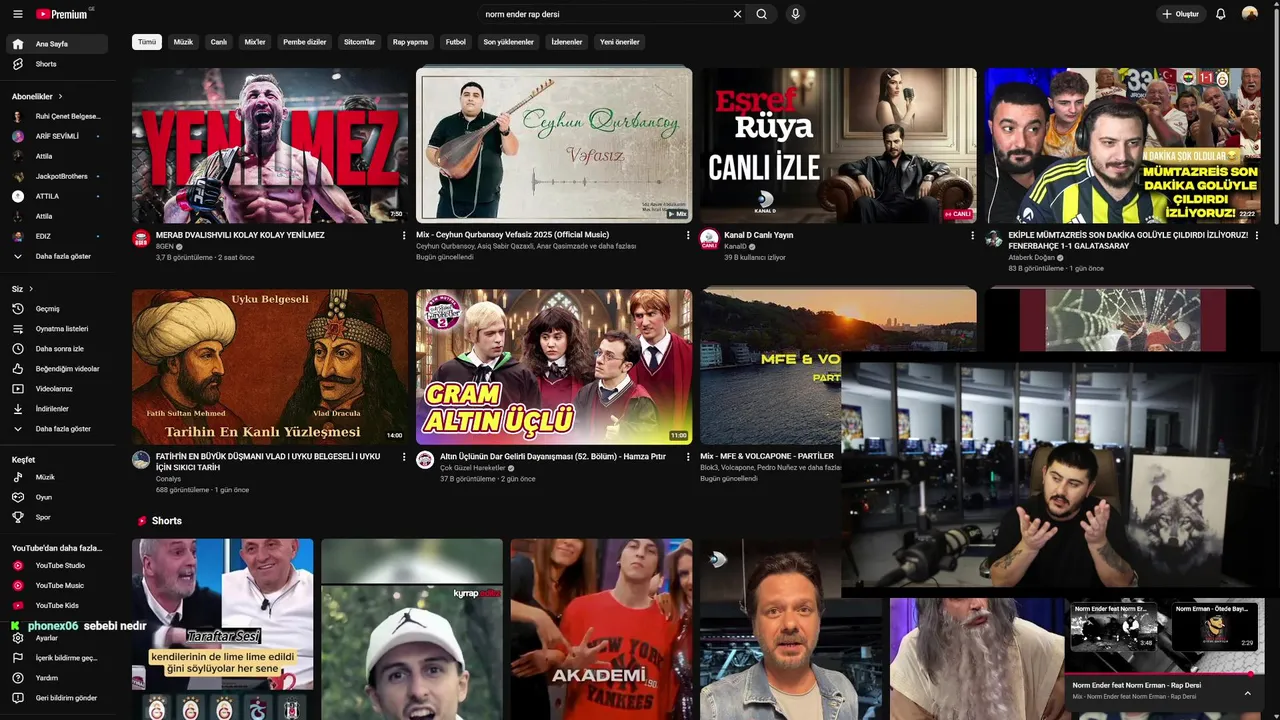Viewport: 1280px width, 720px height.
Task: Open YouTube Studio link
Action: pos(57,566)
